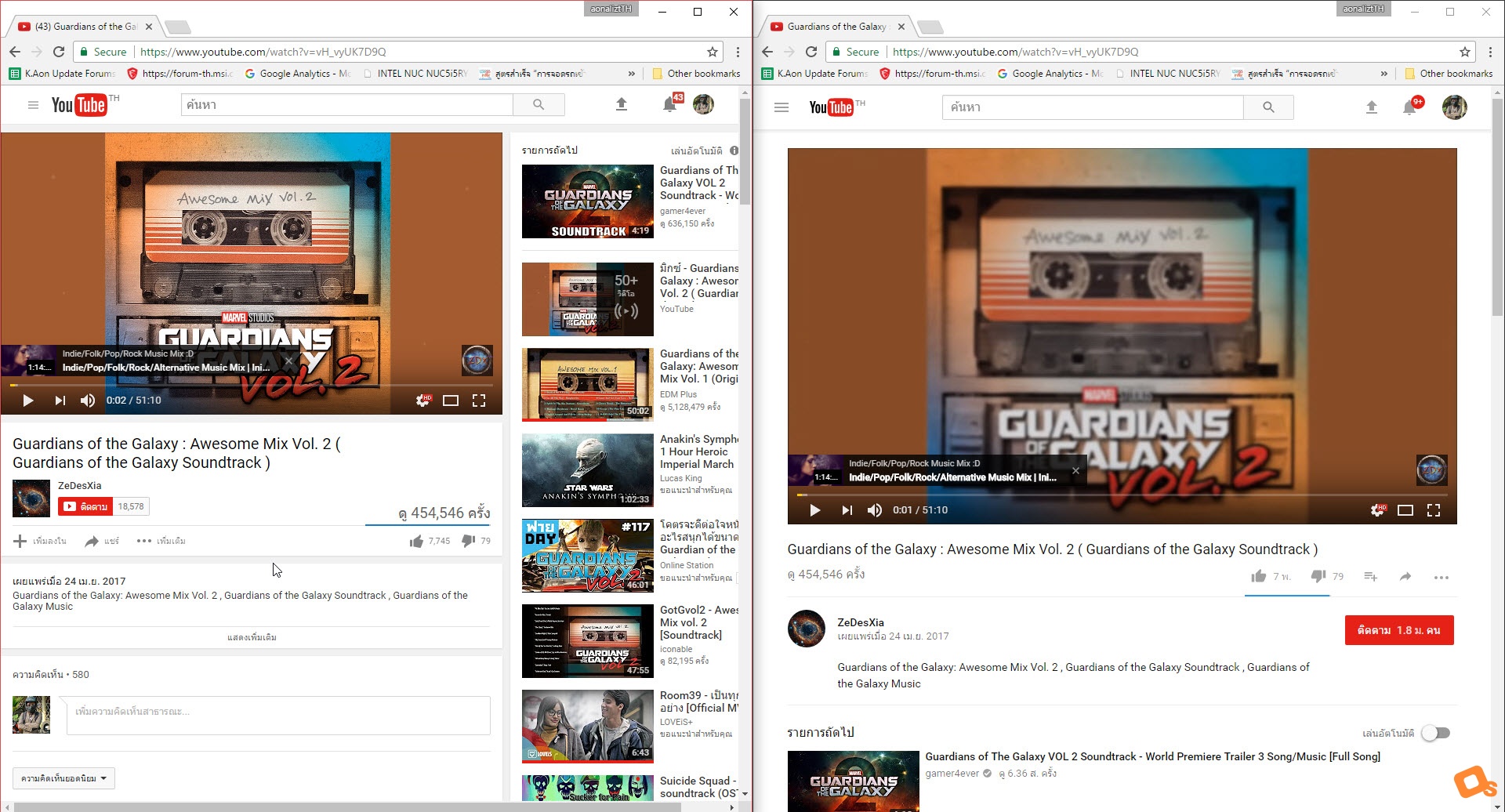Open Anakin's Symphony suggested video thumbnail

point(588,470)
